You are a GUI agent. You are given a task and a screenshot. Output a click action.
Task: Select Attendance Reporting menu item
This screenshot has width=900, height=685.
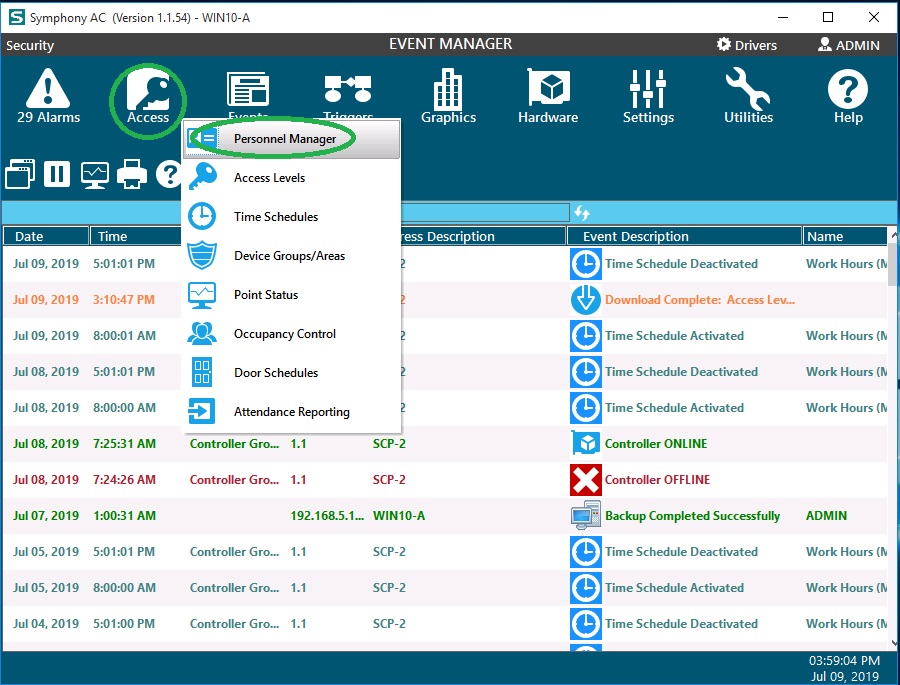point(292,412)
